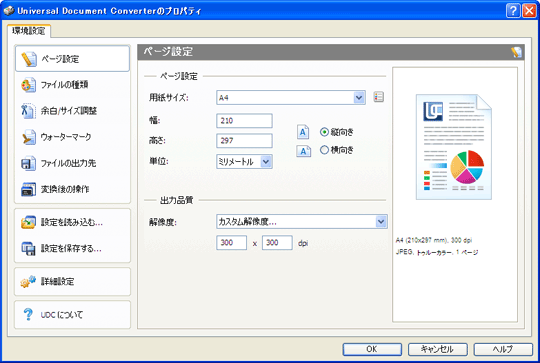This screenshot has width=540, height=363.
Task: Click the portrait page icon
Action: point(303,132)
